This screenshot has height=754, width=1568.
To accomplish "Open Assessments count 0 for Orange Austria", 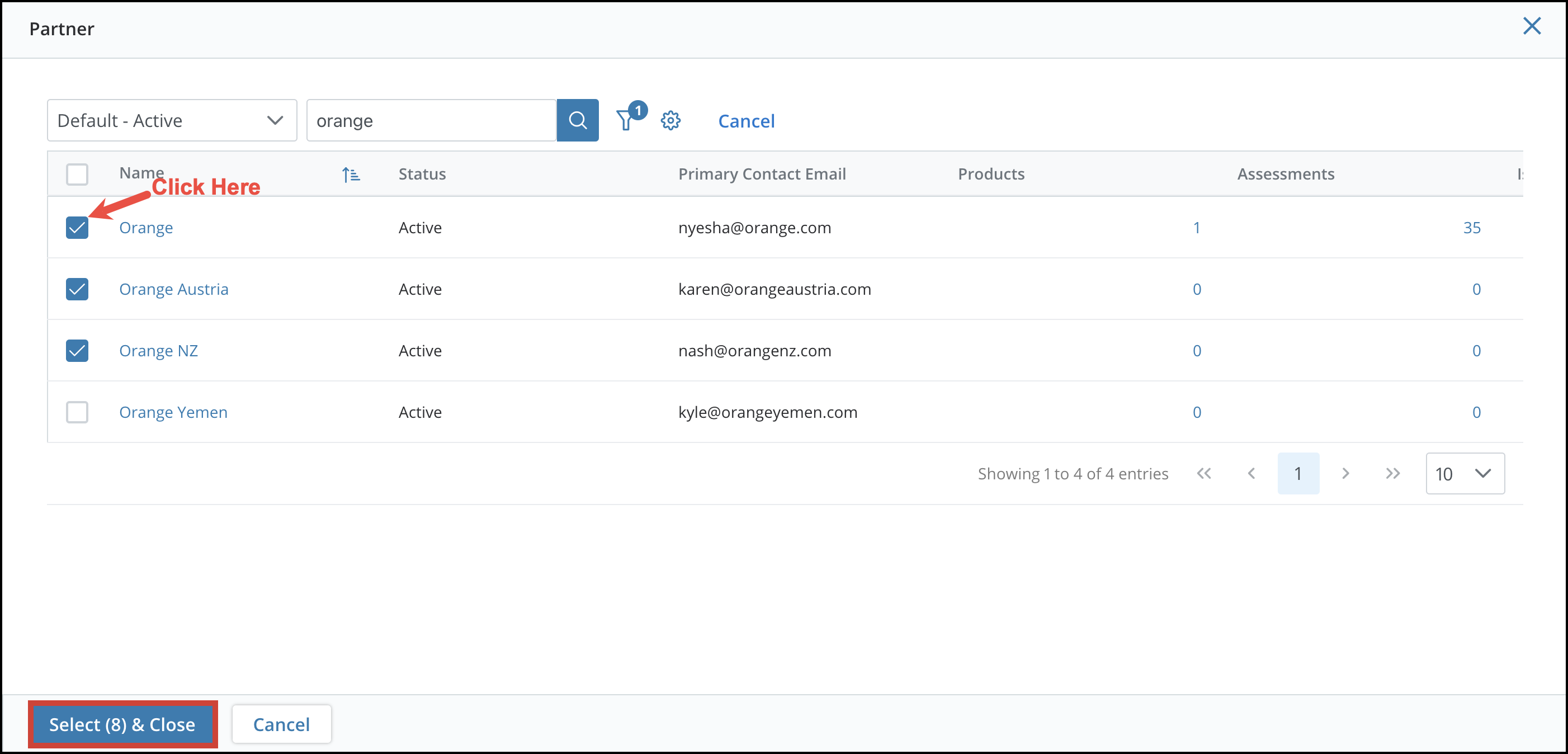I will (1476, 289).
